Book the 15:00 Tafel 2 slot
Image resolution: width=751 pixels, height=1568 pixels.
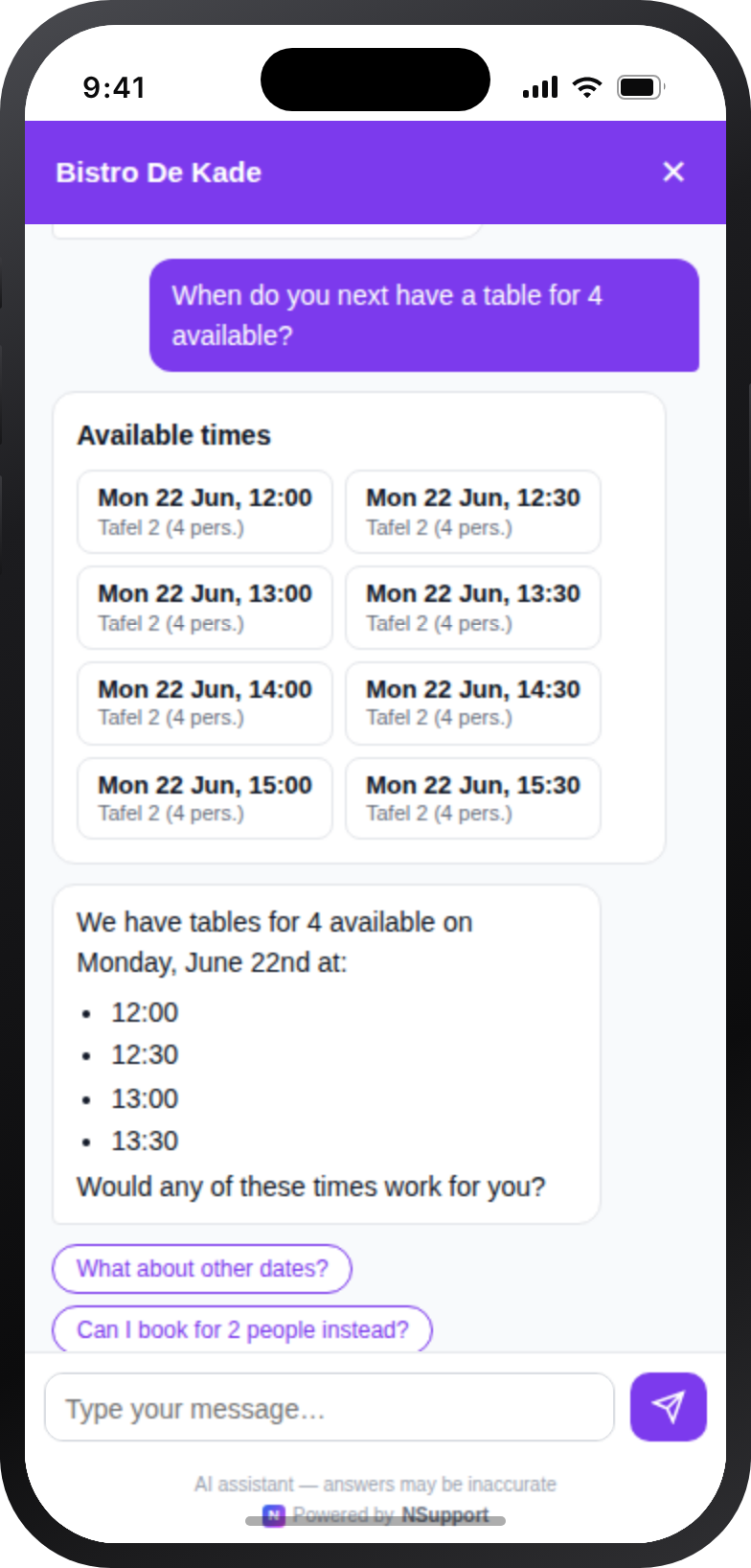click(205, 798)
